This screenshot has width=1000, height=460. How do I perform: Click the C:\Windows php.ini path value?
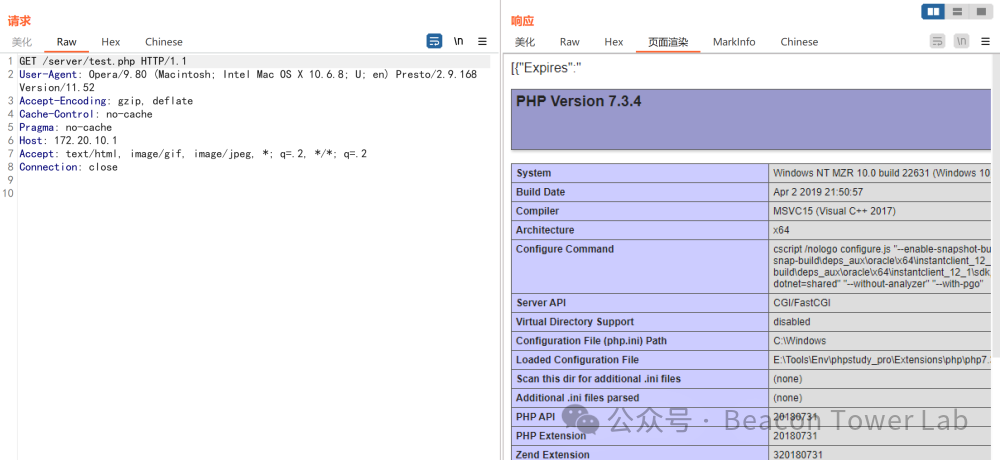tap(799, 341)
